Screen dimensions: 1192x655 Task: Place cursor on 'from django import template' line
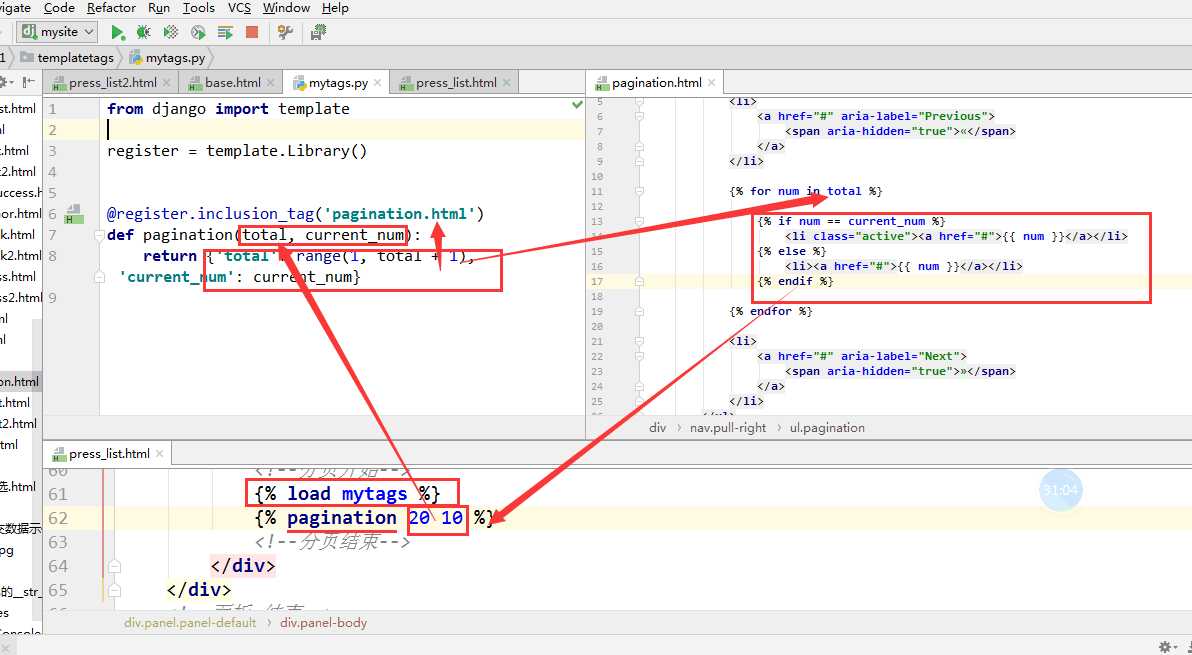tap(228, 109)
